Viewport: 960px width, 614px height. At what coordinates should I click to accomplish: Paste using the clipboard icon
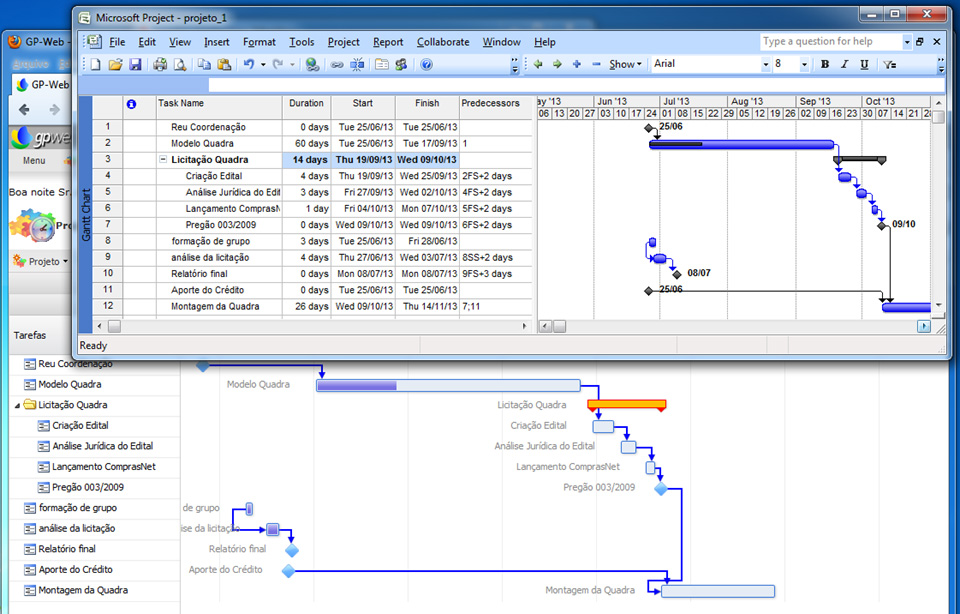click(224, 64)
